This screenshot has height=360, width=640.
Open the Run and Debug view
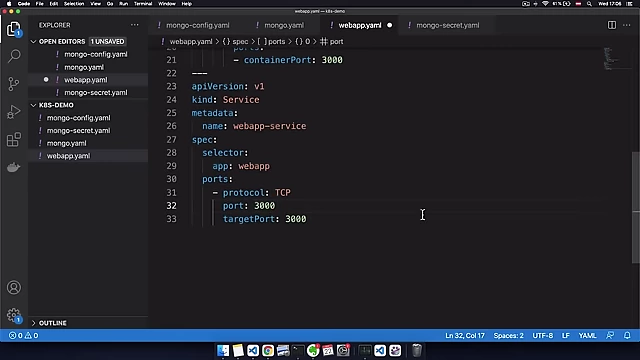click(x=13, y=112)
